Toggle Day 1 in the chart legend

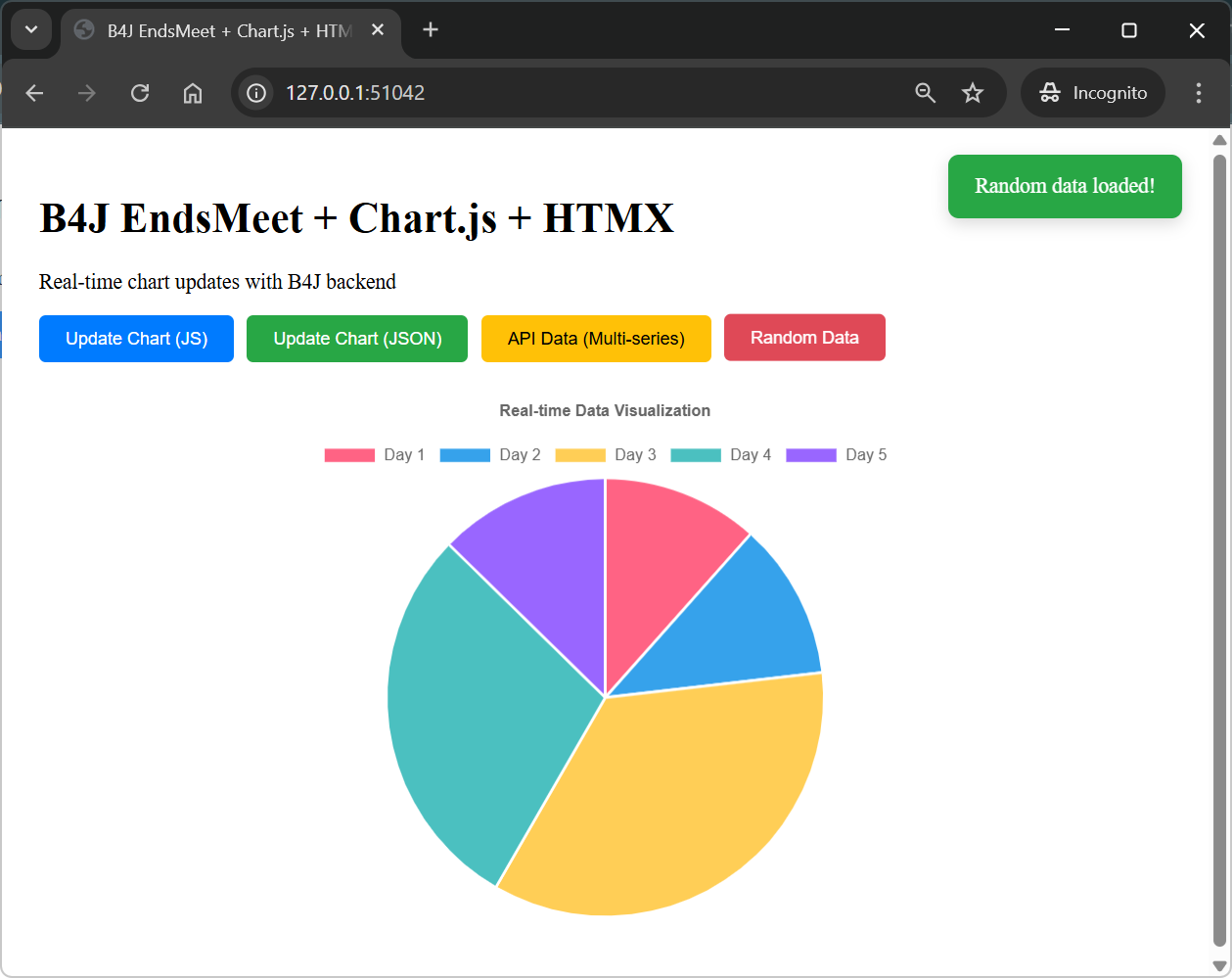(375, 455)
